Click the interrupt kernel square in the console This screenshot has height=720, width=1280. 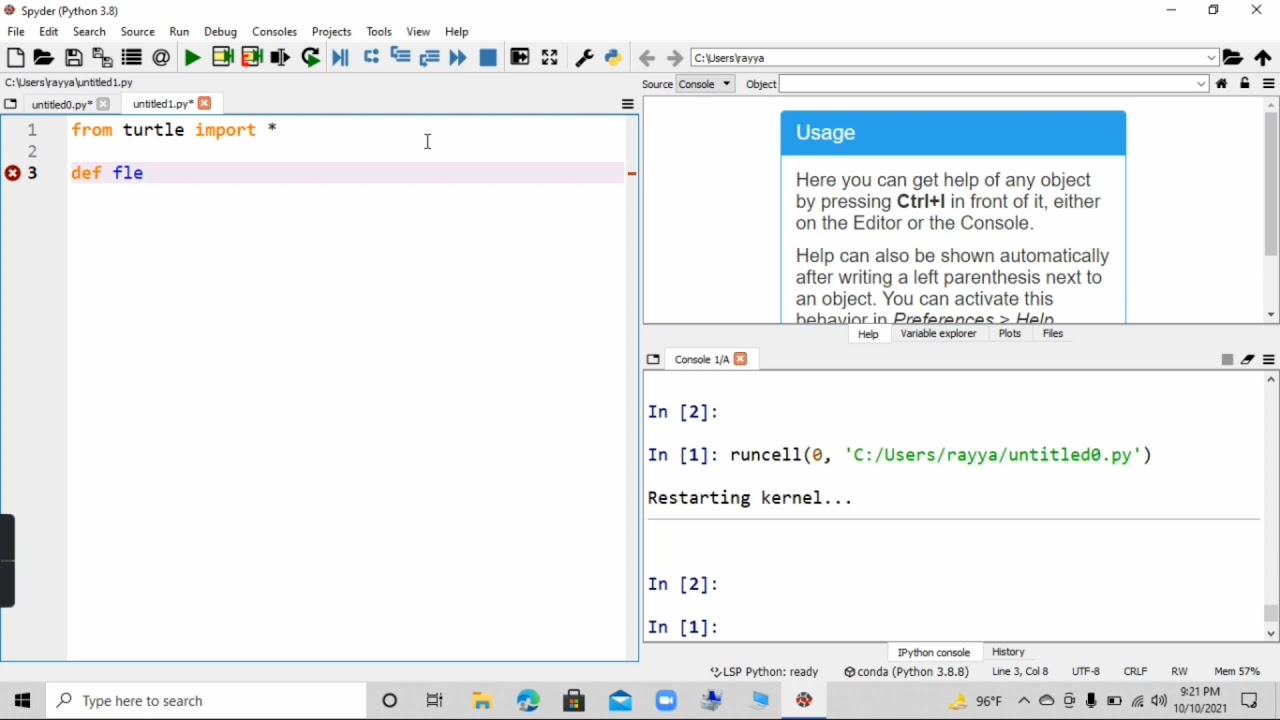click(x=1227, y=360)
